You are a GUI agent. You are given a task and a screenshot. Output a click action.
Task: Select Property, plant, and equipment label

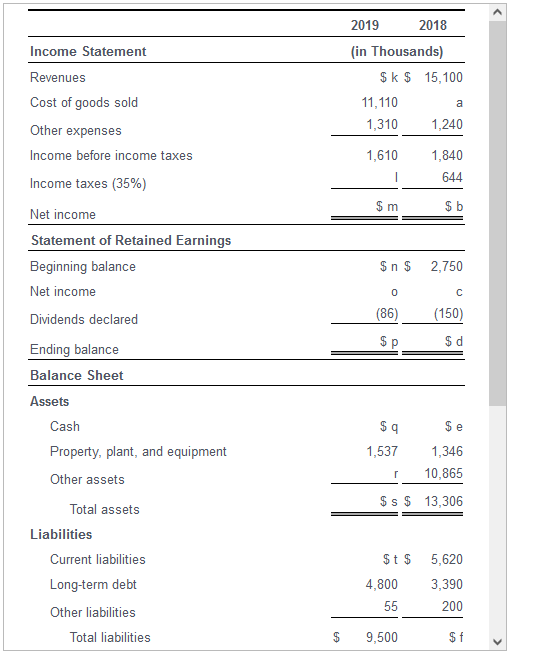138,452
